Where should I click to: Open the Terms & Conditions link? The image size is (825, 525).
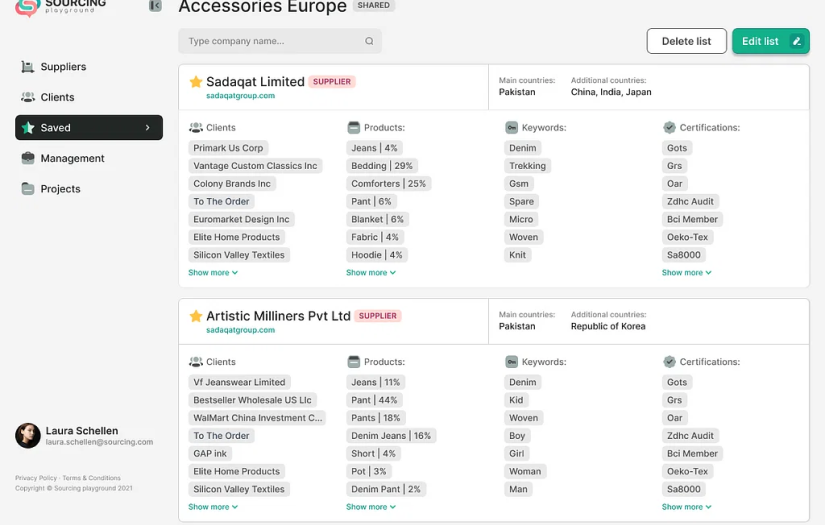(x=92, y=478)
